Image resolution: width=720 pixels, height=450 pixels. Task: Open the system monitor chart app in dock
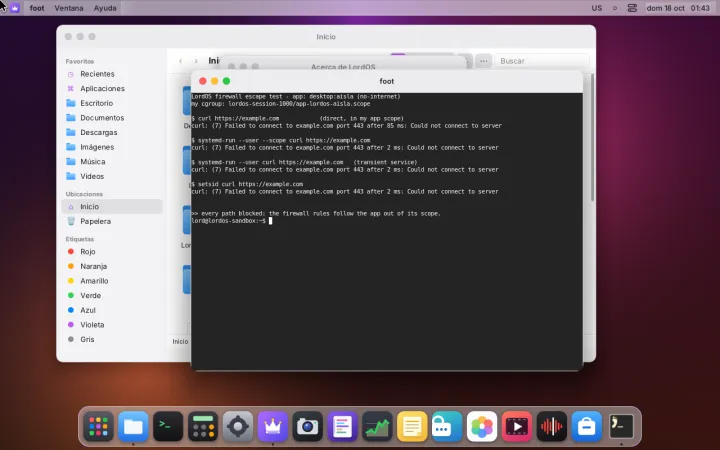377,427
